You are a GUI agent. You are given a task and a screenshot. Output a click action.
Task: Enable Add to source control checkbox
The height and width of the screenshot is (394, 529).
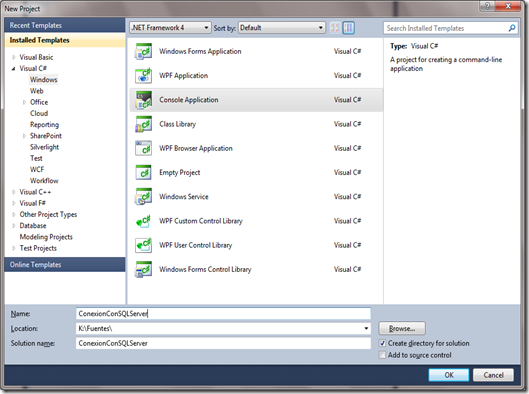[x=382, y=355]
